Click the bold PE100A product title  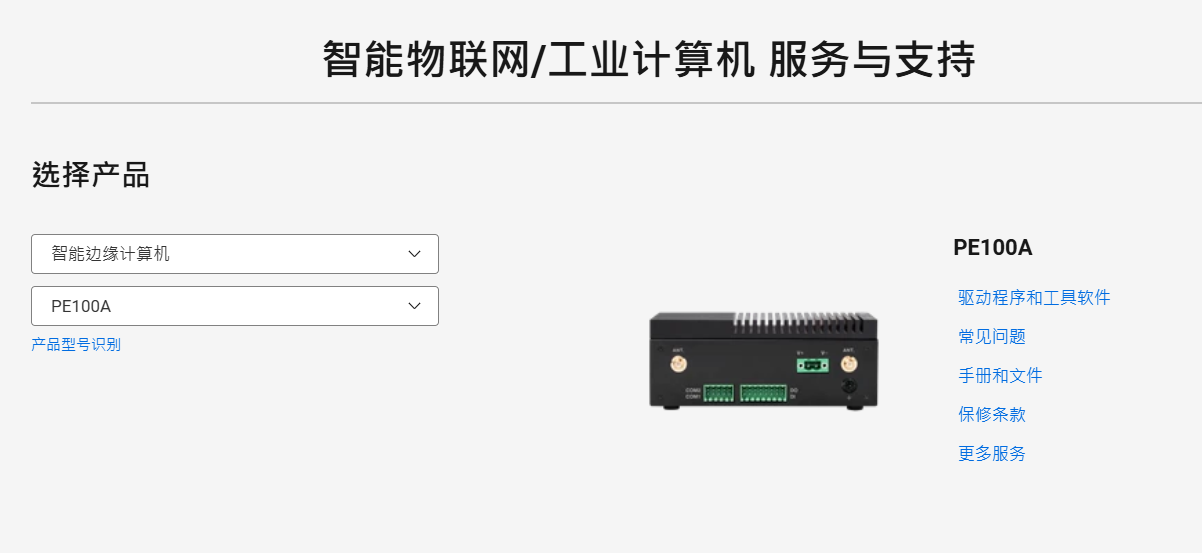tap(993, 248)
